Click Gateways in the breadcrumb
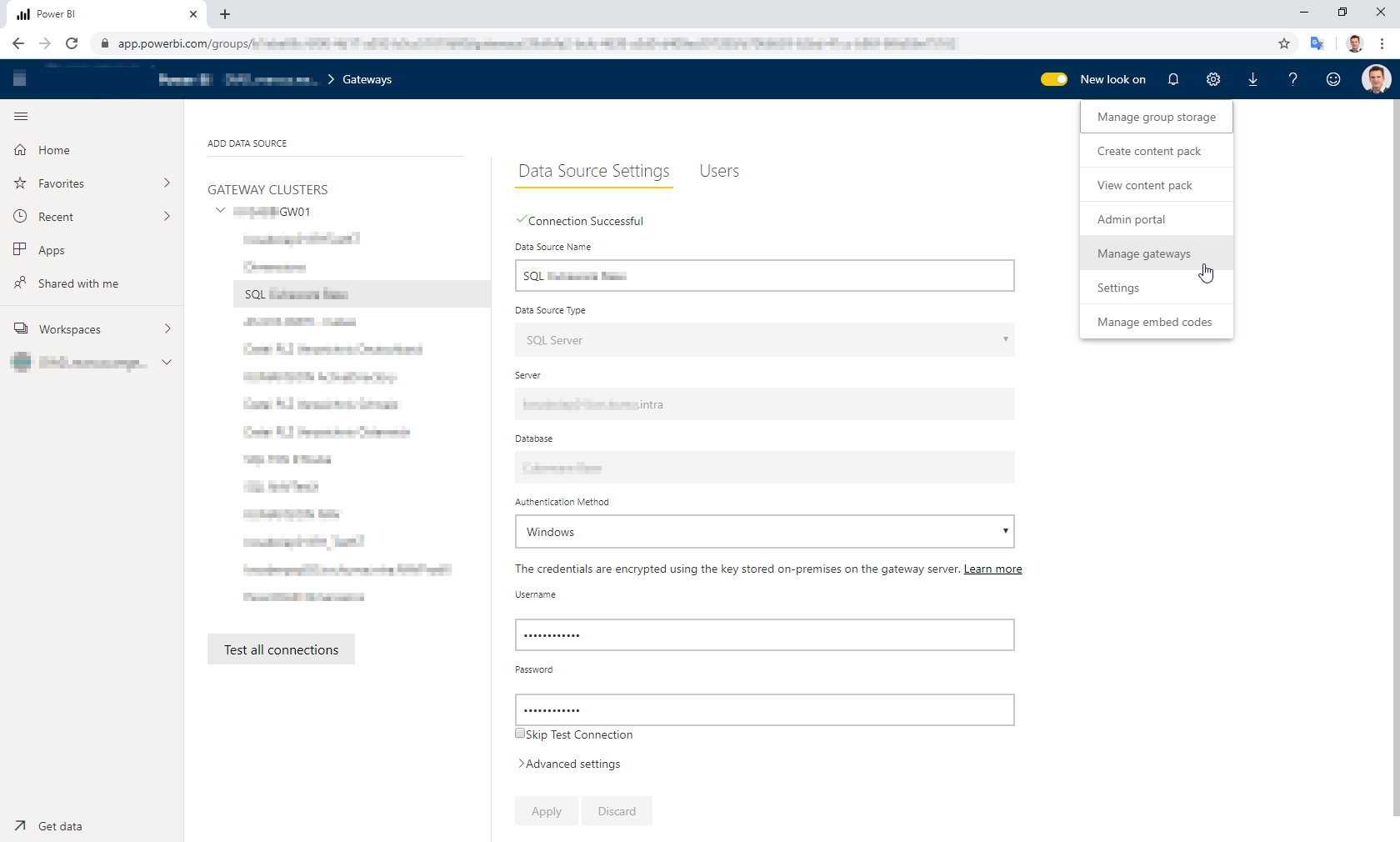This screenshot has height=842, width=1400. pyautogui.click(x=367, y=79)
